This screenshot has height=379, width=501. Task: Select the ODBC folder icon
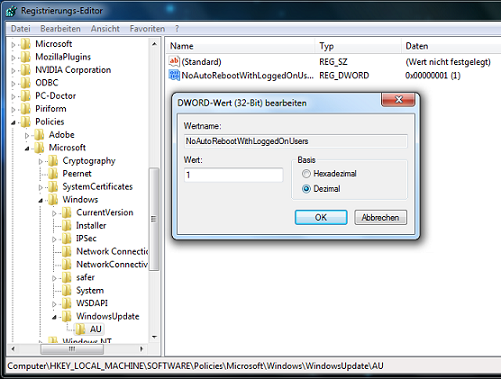tap(26, 83)
